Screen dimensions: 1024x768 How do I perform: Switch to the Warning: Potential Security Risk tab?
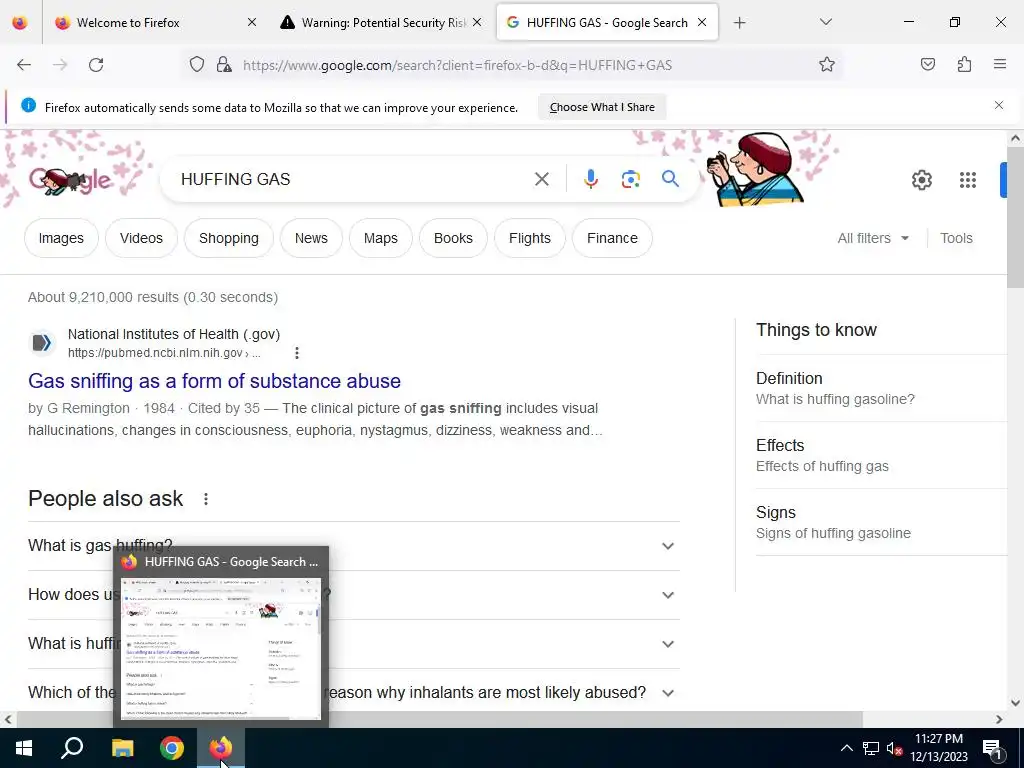(x=383, y=23)
